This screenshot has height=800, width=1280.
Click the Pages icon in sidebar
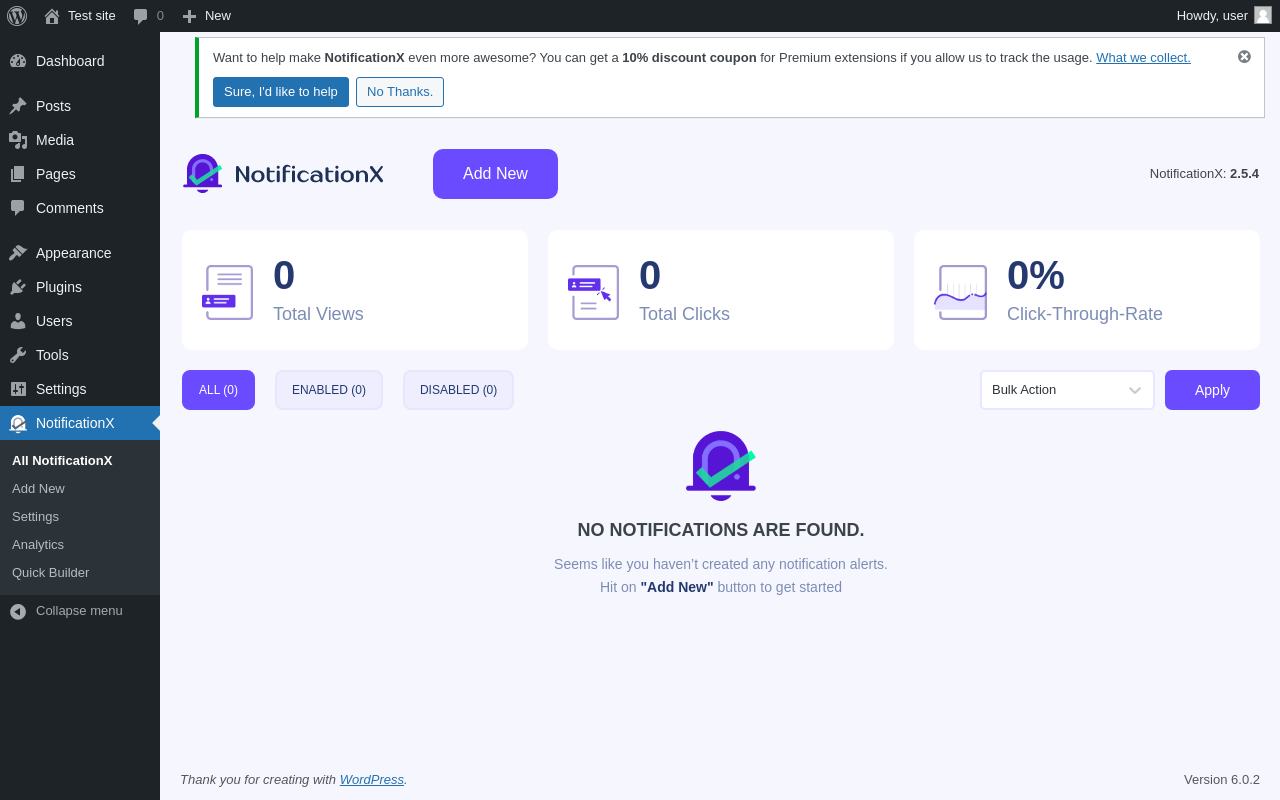[18, 174]
